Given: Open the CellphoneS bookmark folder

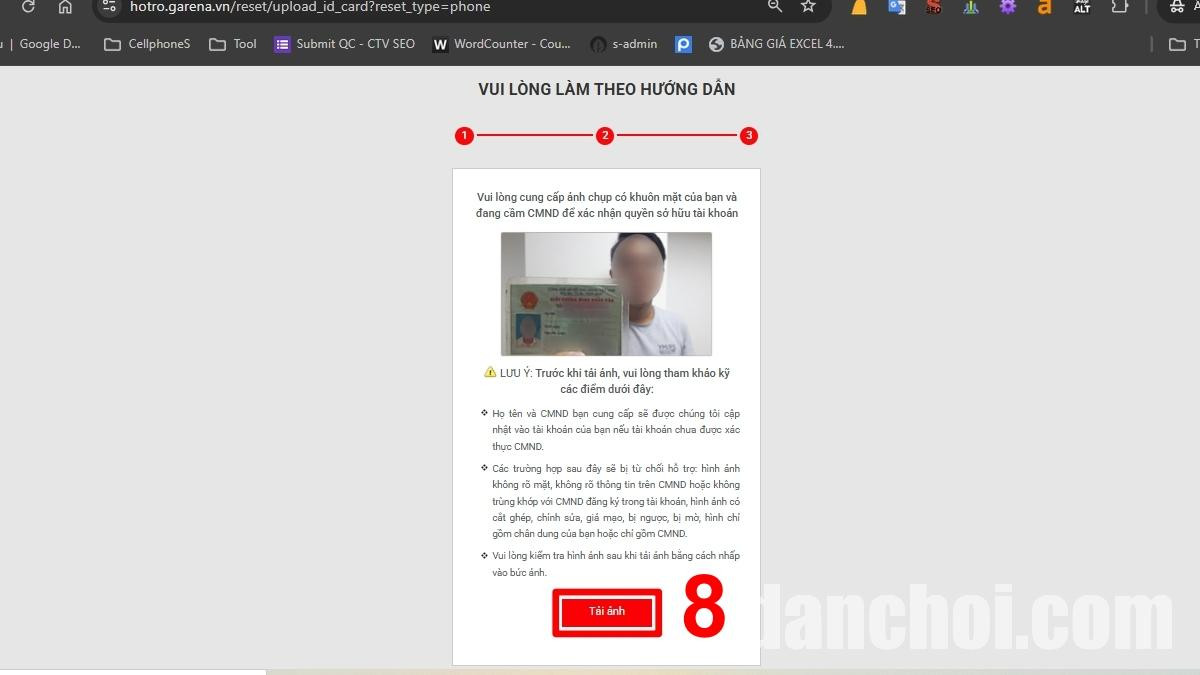Looking at the screenshot, I should [147, 44].
